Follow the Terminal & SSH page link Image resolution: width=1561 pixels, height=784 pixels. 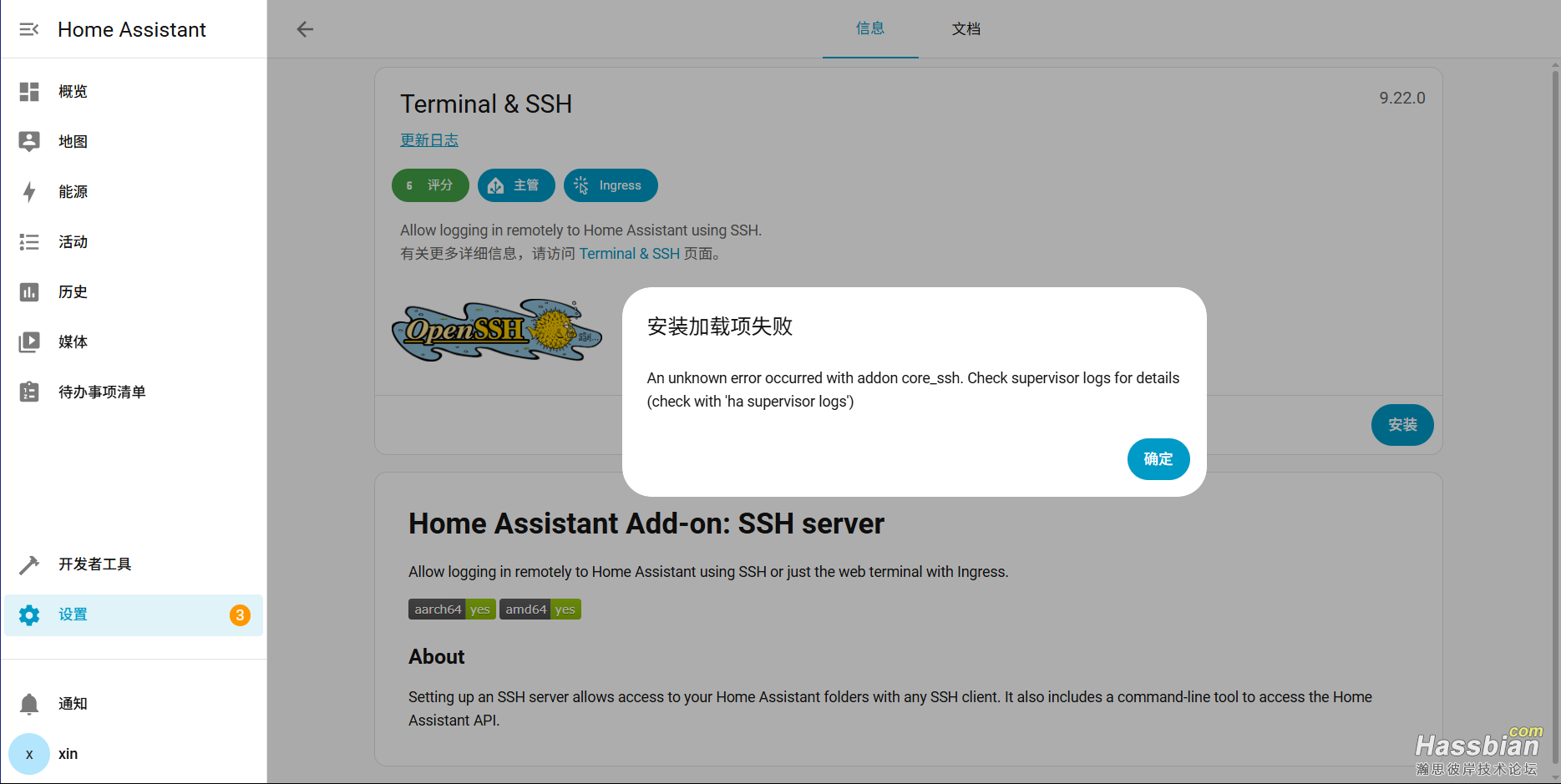[629, 254]
